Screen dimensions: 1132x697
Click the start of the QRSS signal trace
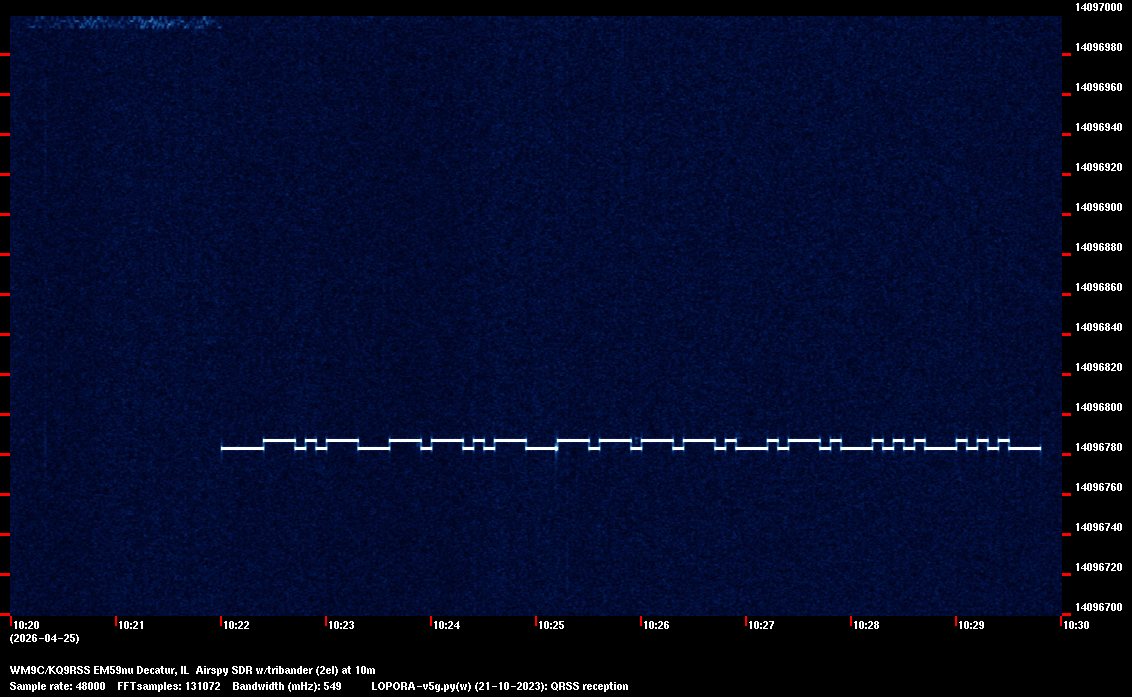[x=223, y=448]
